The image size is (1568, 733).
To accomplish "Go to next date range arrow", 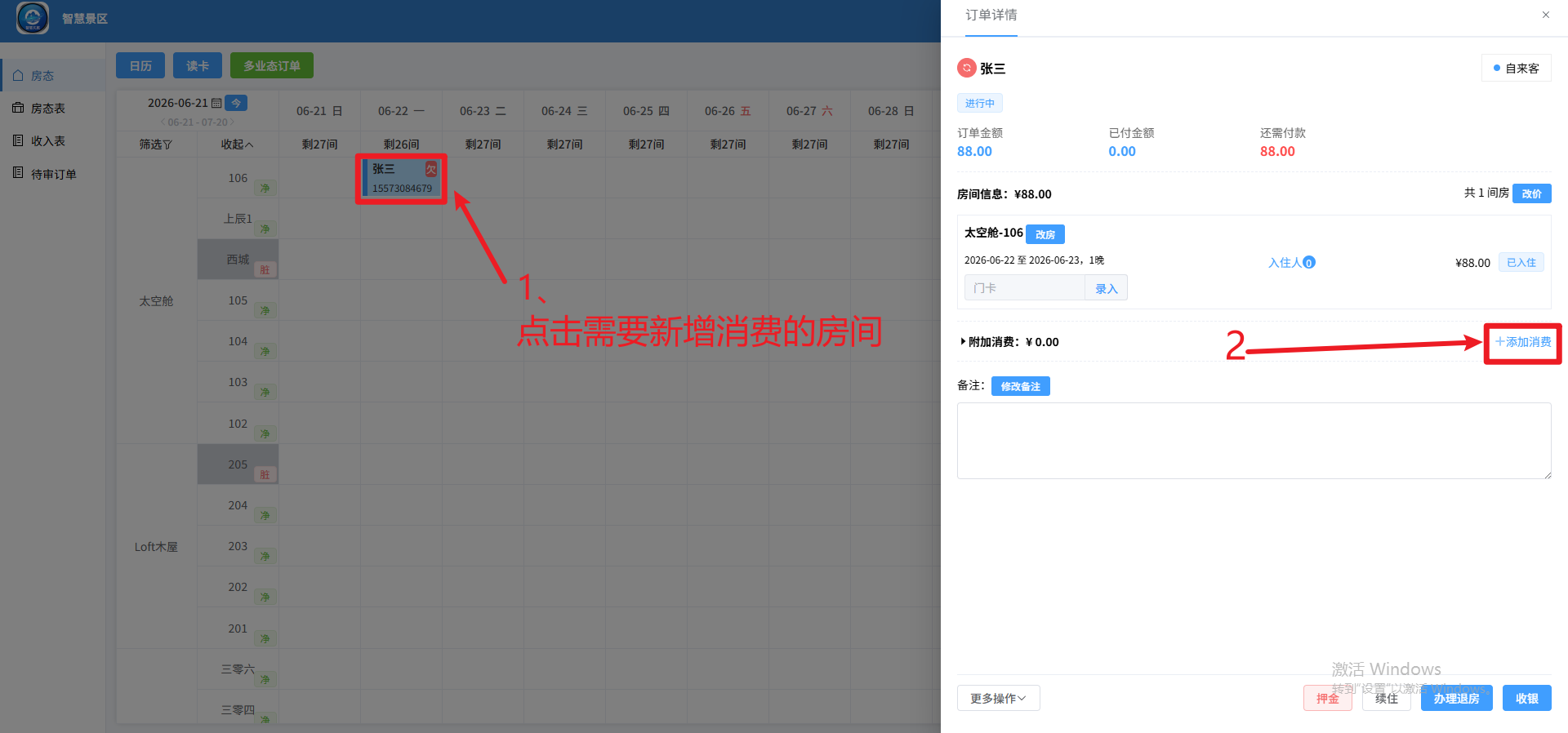I will click(x=232, y=122).
